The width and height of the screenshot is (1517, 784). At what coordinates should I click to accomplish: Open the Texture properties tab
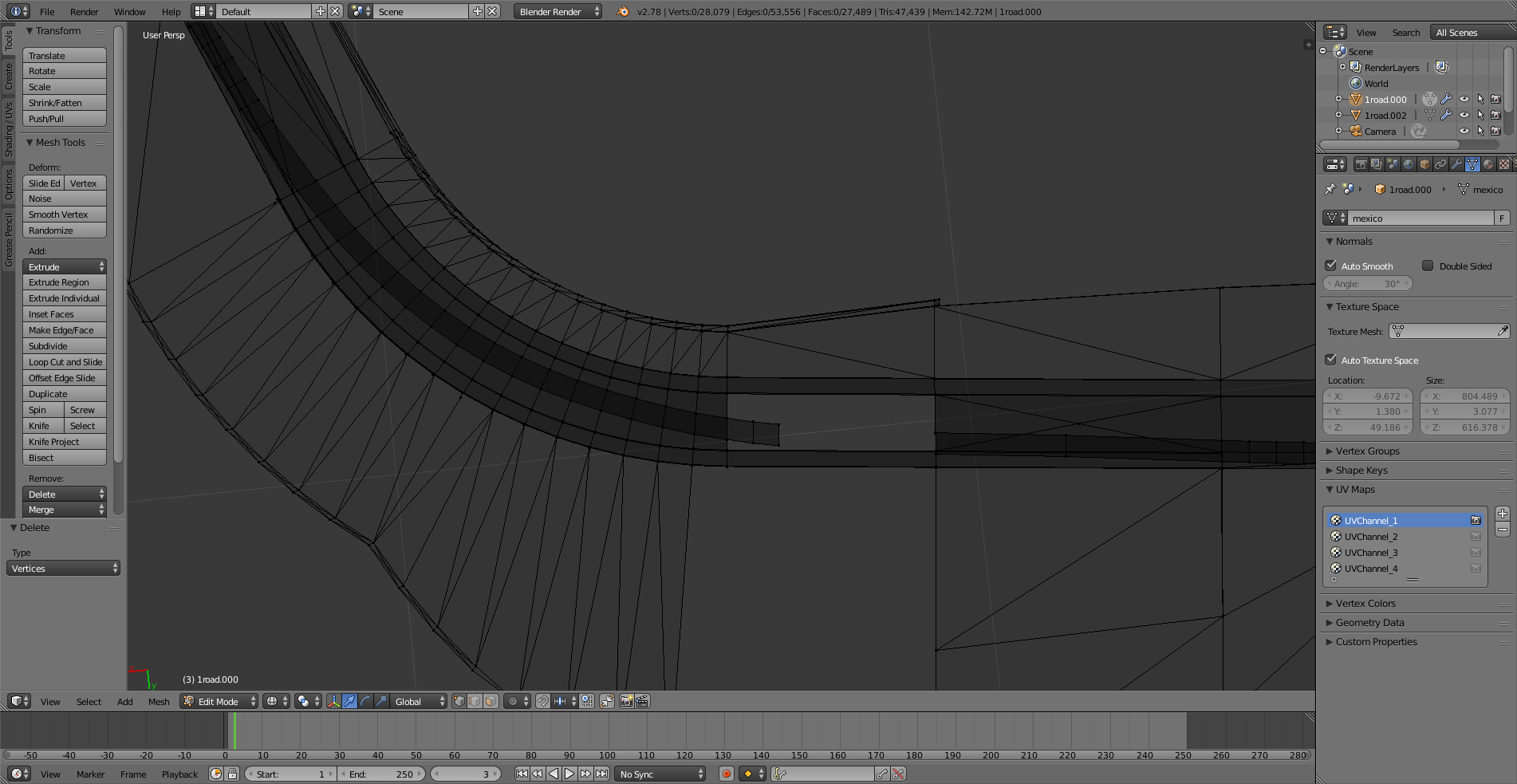[1505, 164]
